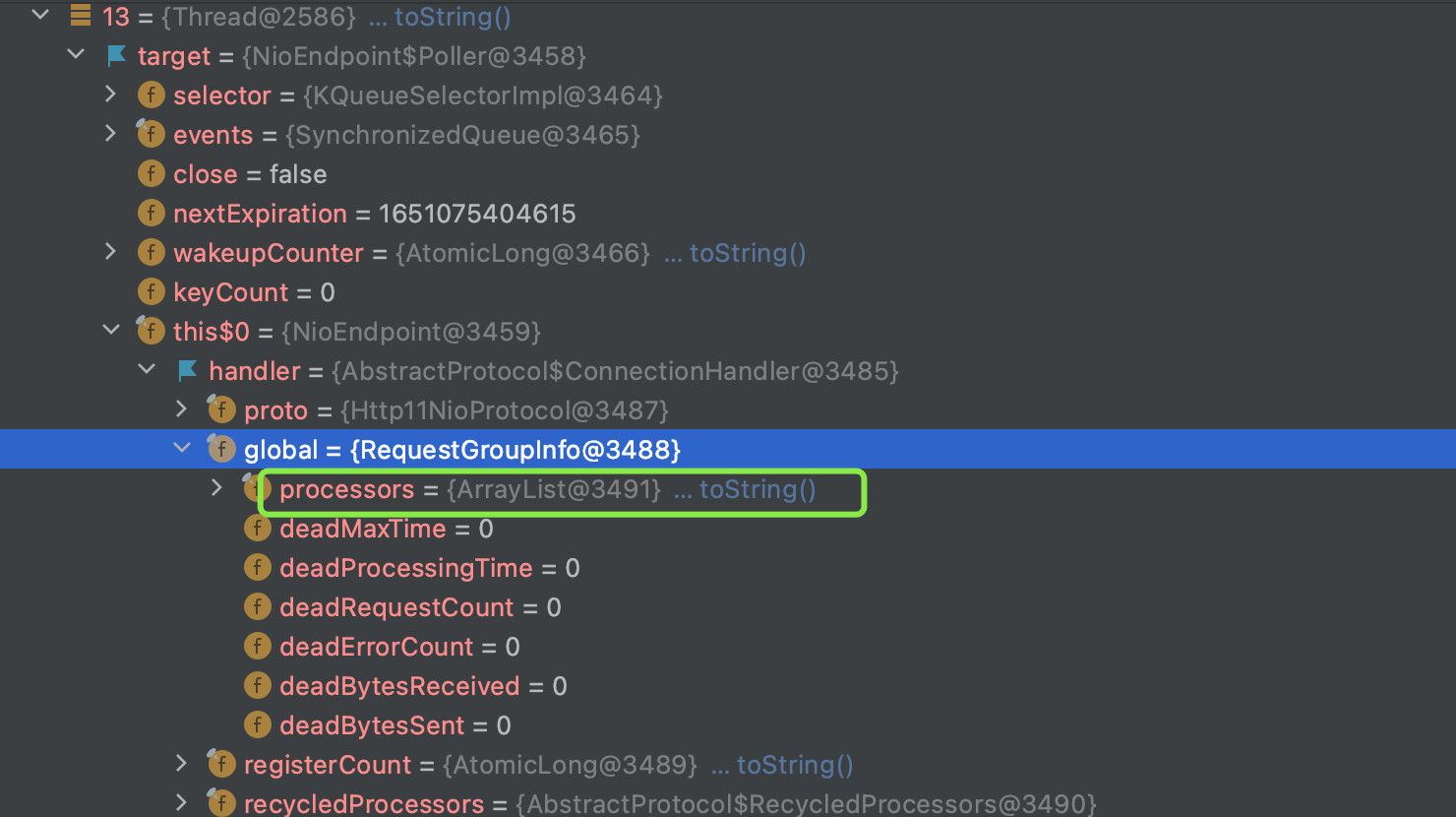Image resolution: width=1456 pixels, height=817 pixels.
Task: Click the field icon beside deadBytesSent
Action: [x=257, y=725]
